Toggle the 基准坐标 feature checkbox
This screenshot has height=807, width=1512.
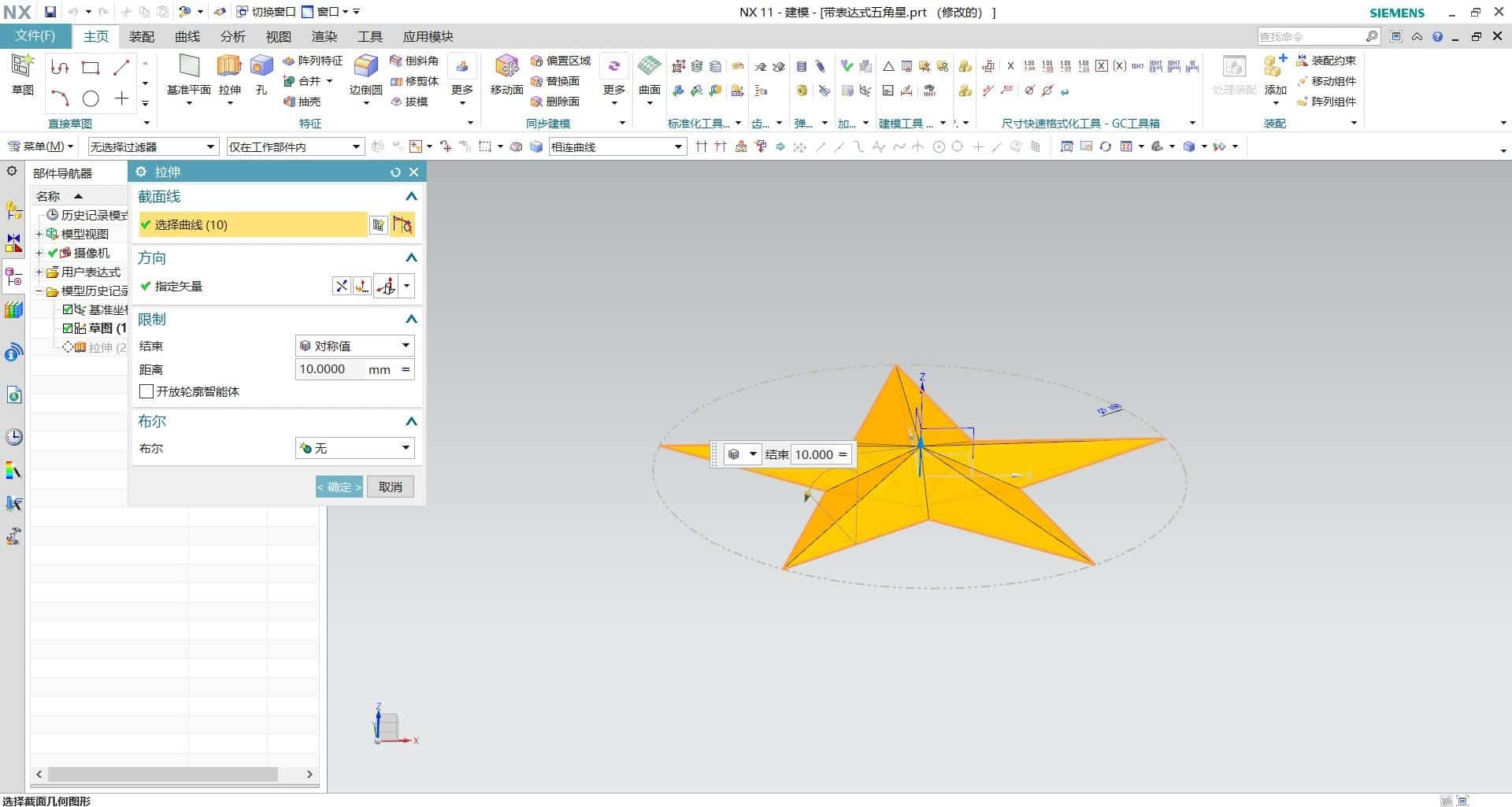coord(68,309)
